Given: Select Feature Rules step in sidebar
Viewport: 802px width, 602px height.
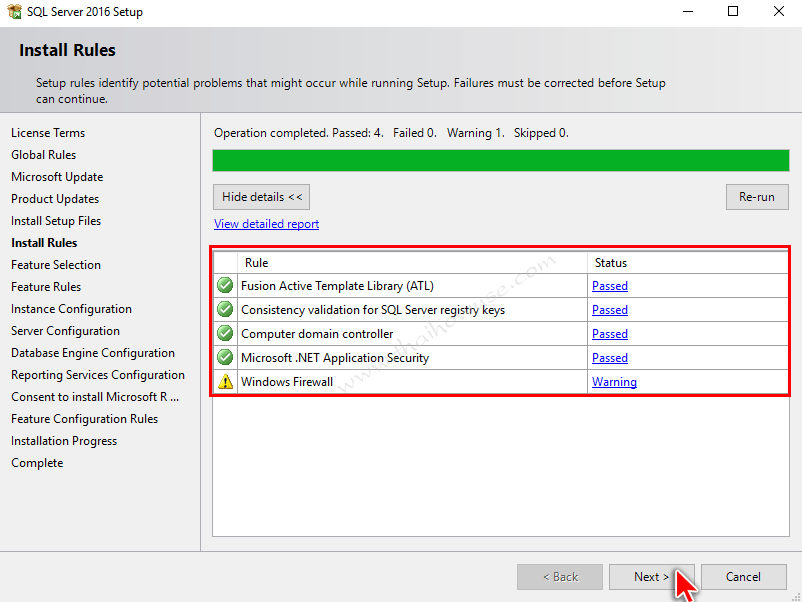Looking at the screenshot, I should [x=46, y=287].
